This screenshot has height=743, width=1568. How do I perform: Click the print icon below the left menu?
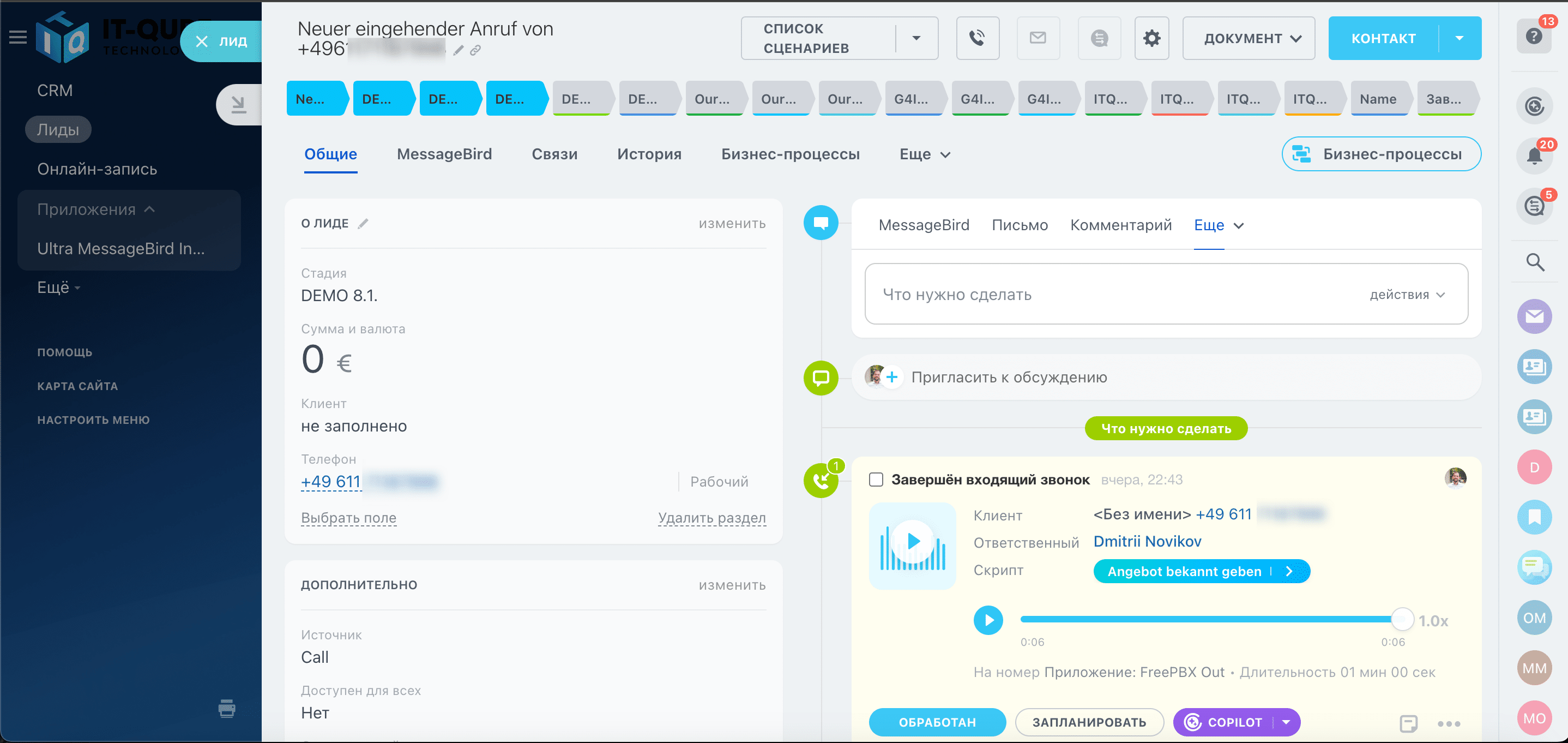[x=226, y=708]
